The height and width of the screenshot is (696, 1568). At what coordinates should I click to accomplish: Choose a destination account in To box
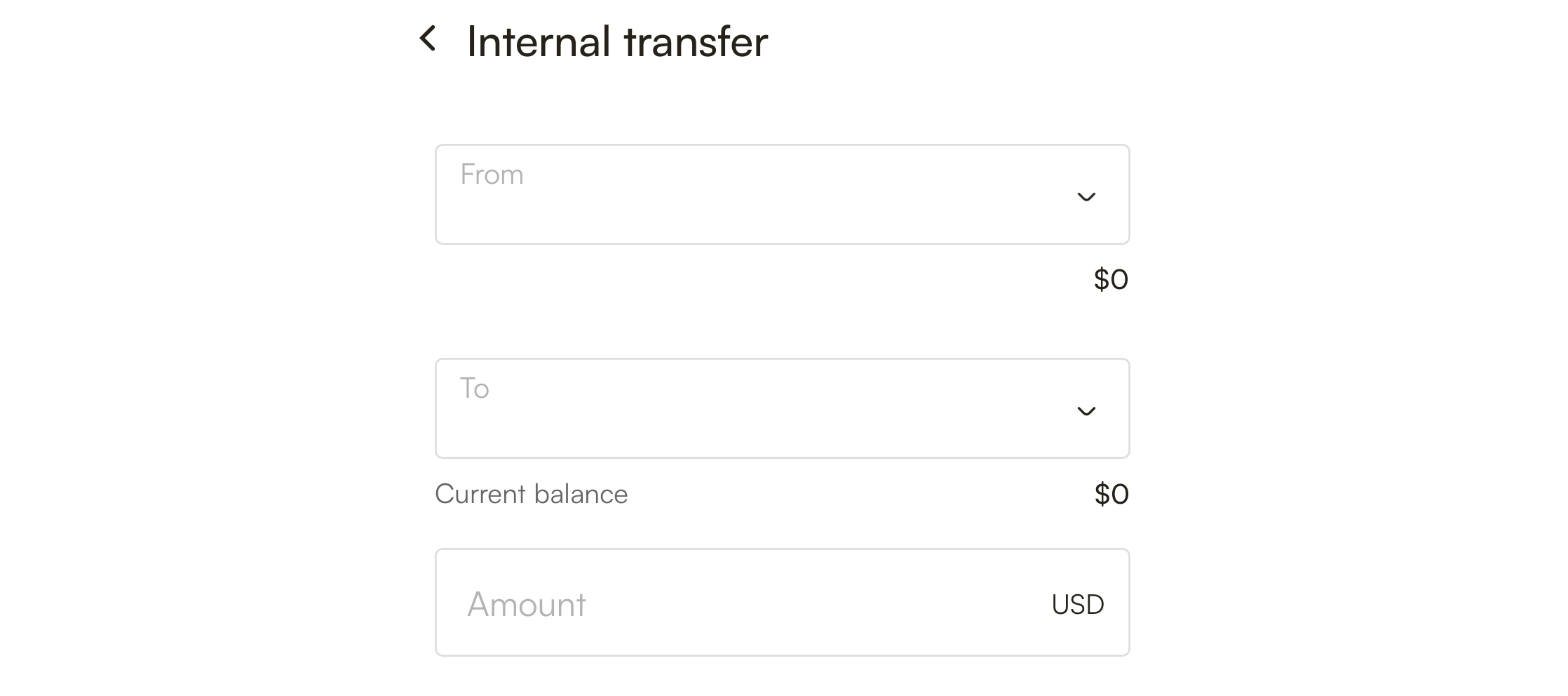[782, 408]
